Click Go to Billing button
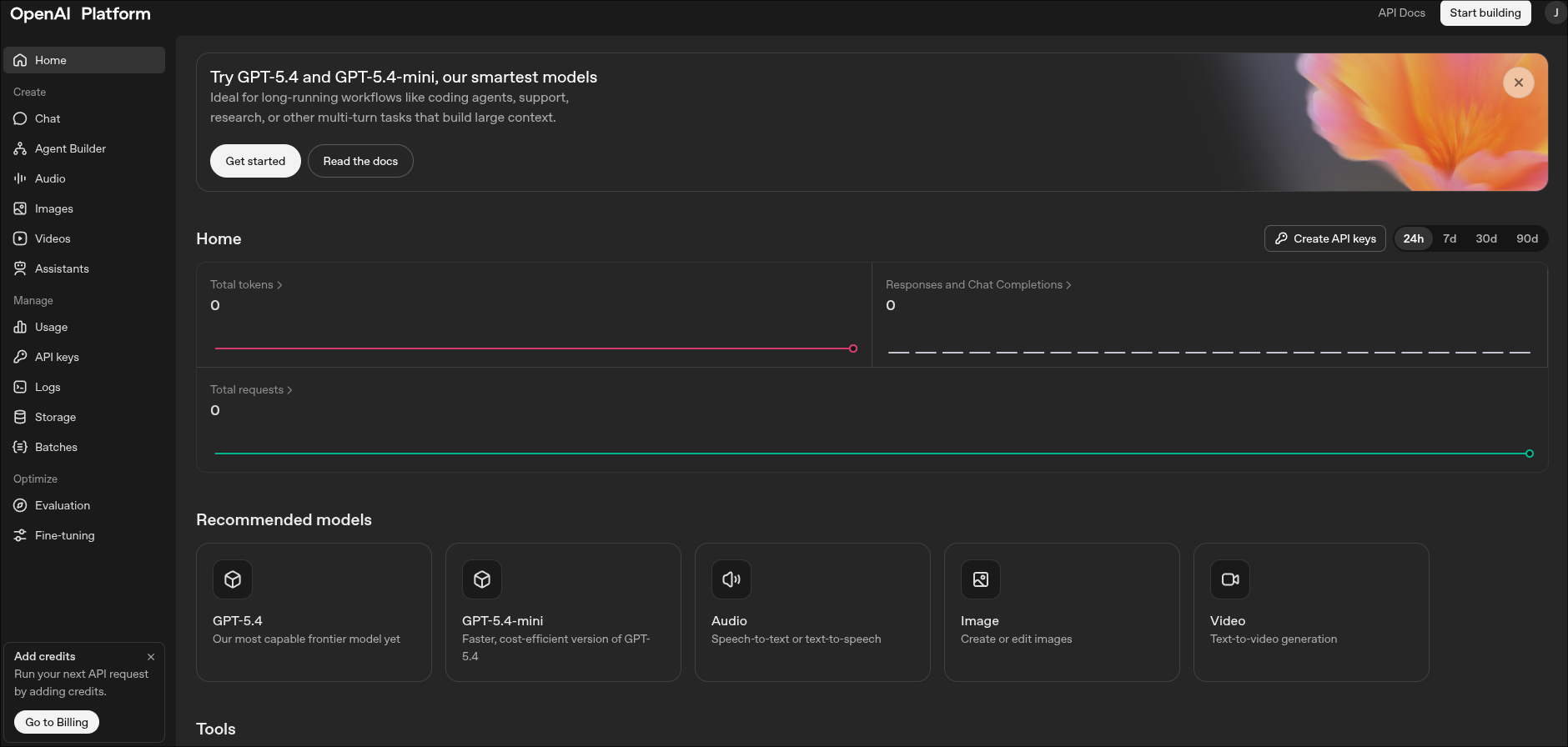1568x747 pixels. [x=57, y=722]
